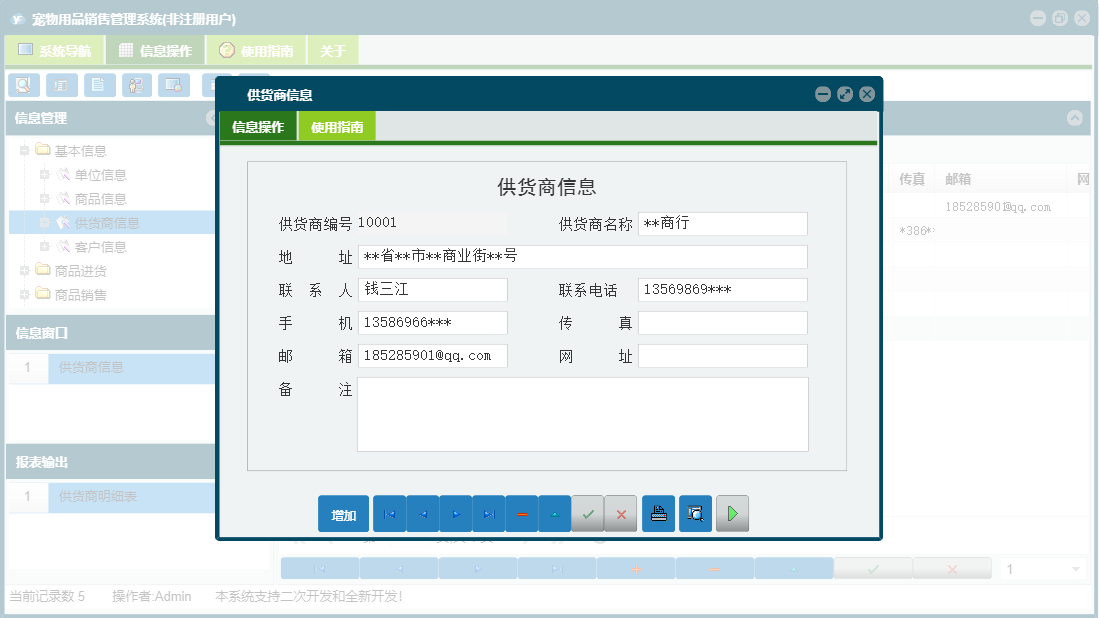Image resolution: width=1099 pixels, height=618 pixels.
Task: Select 供货商信息 tree node
Action: 107,223
